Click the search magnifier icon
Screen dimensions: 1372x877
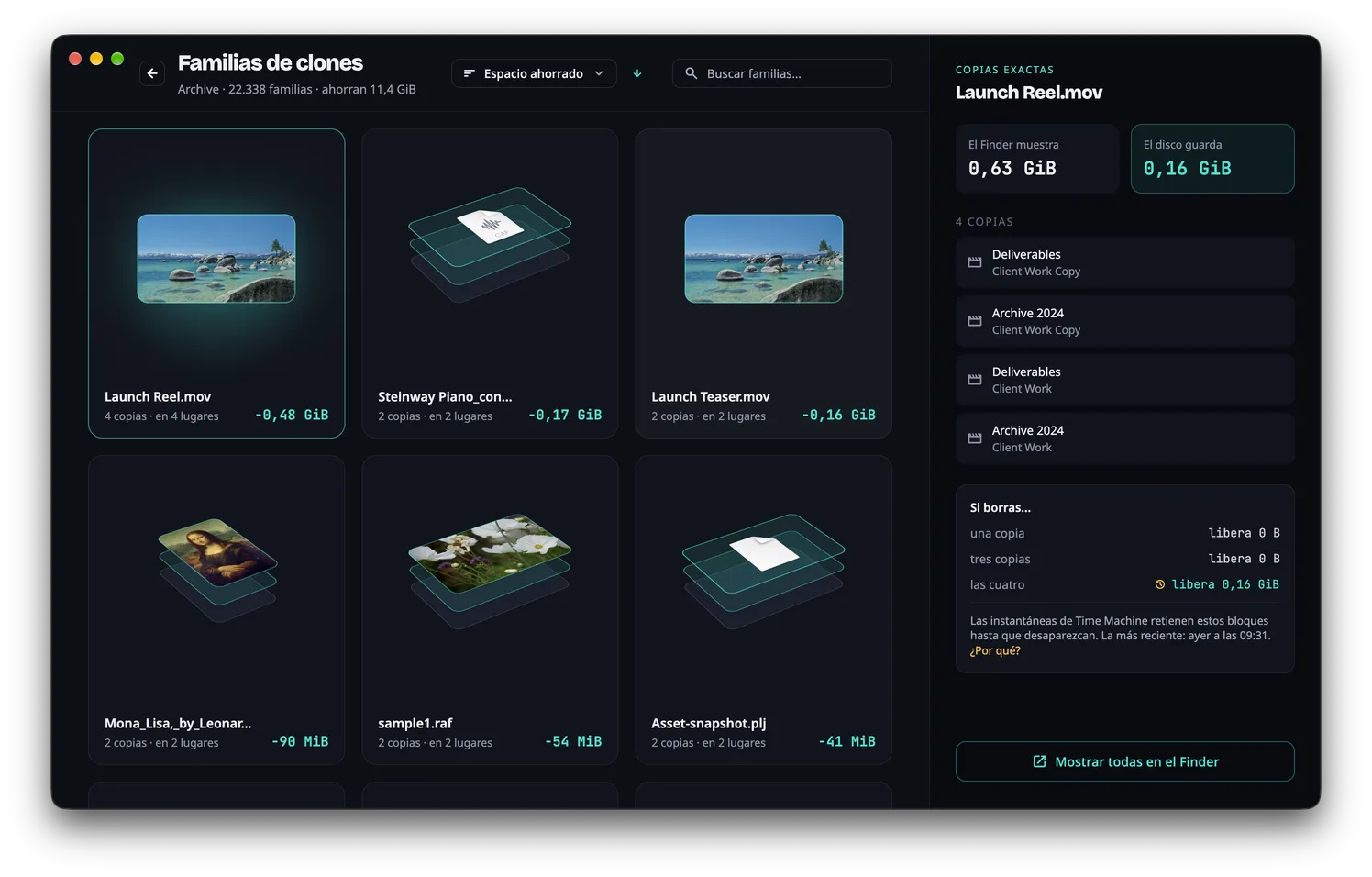pyautogui.click(x=692, y=73)
